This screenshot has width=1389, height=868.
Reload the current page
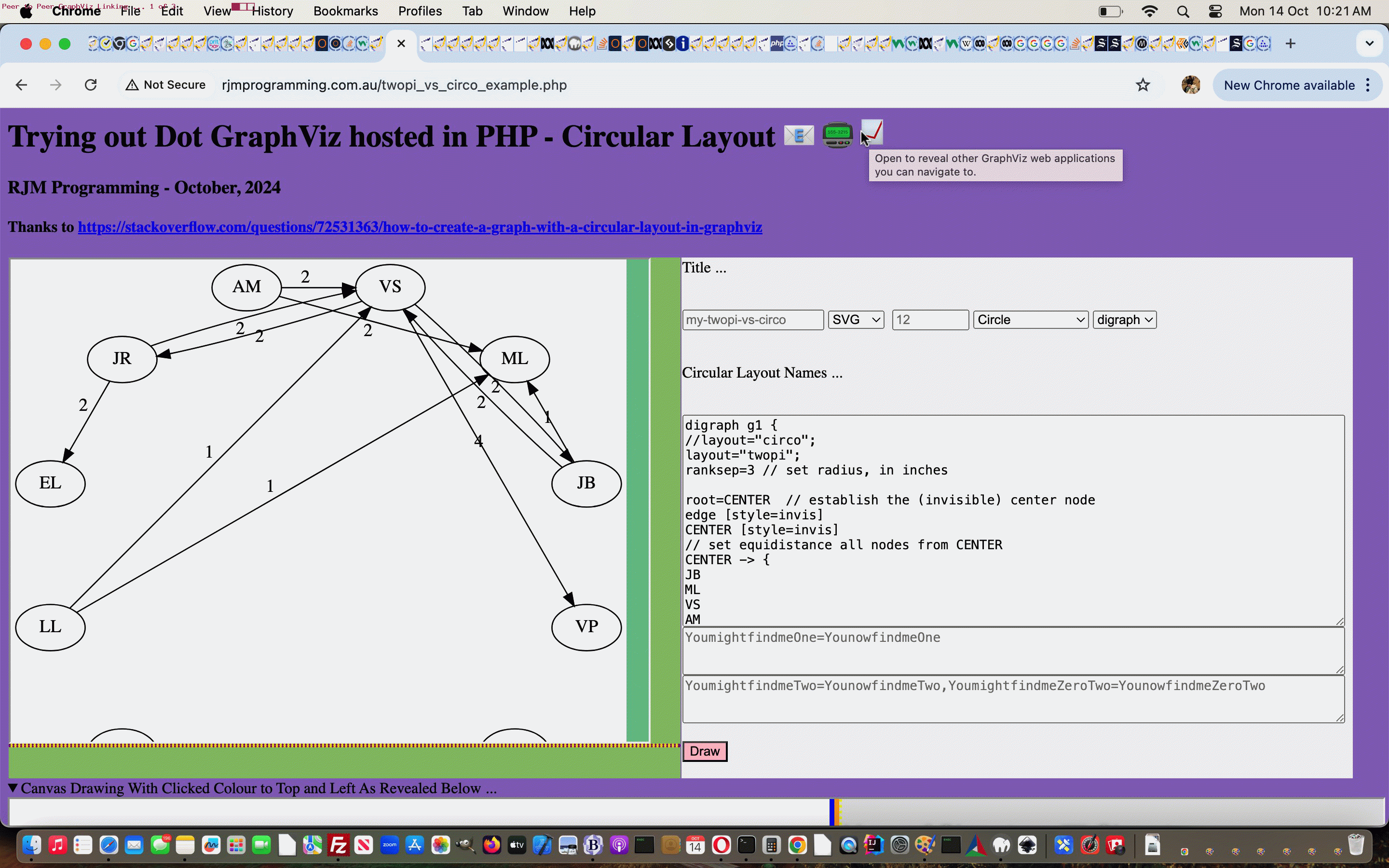pyautogui.click(x=91, y=85)
